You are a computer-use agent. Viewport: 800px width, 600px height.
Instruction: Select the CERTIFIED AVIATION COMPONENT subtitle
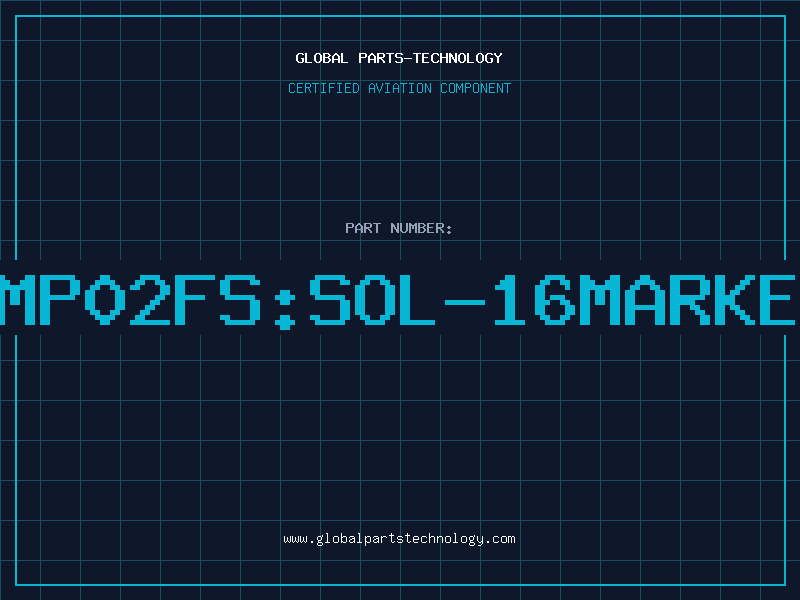(399, 88)
